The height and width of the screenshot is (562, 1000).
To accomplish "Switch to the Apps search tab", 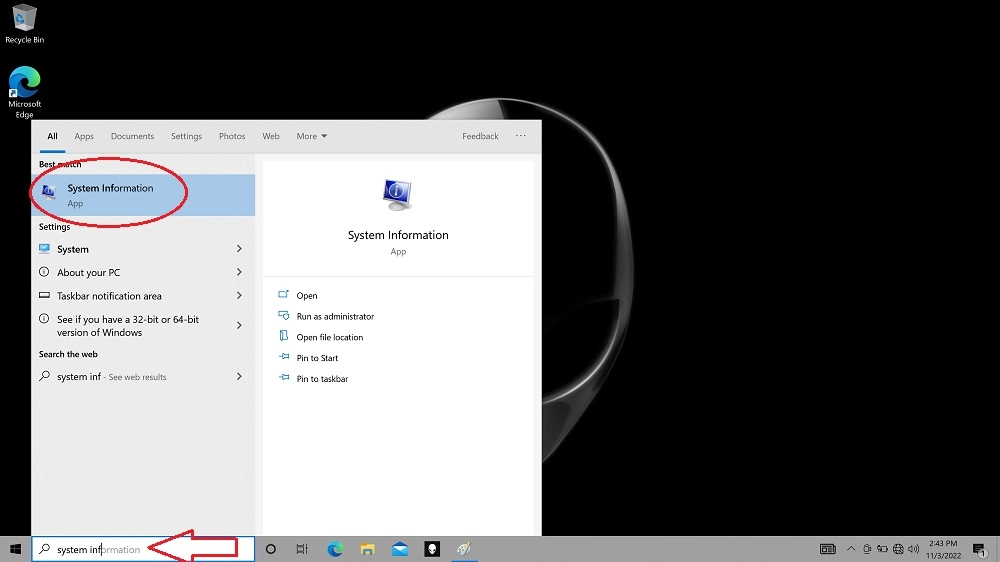I will tap(84, 136).
